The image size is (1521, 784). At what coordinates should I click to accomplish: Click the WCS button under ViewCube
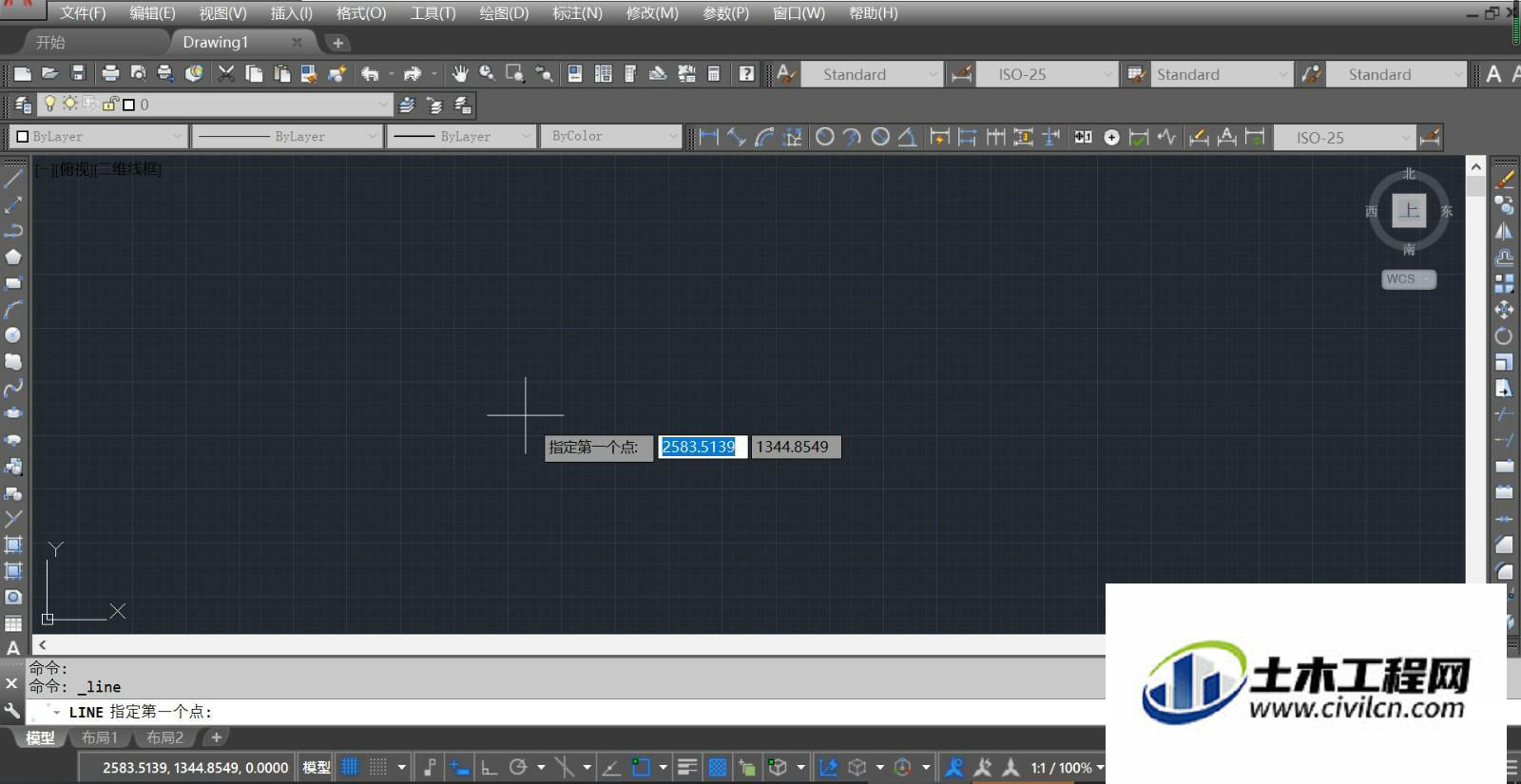tap(1408, 279)
